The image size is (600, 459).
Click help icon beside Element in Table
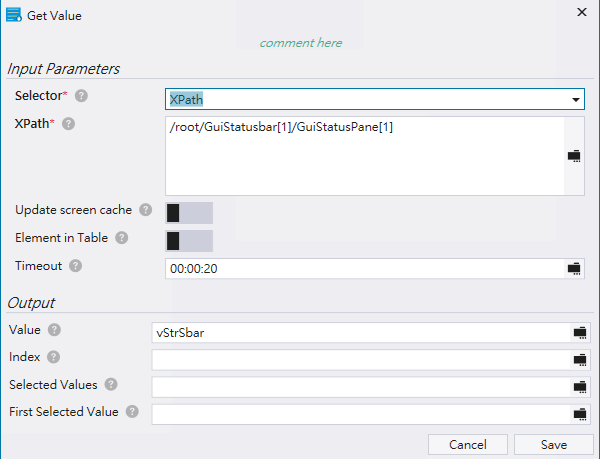122,238
